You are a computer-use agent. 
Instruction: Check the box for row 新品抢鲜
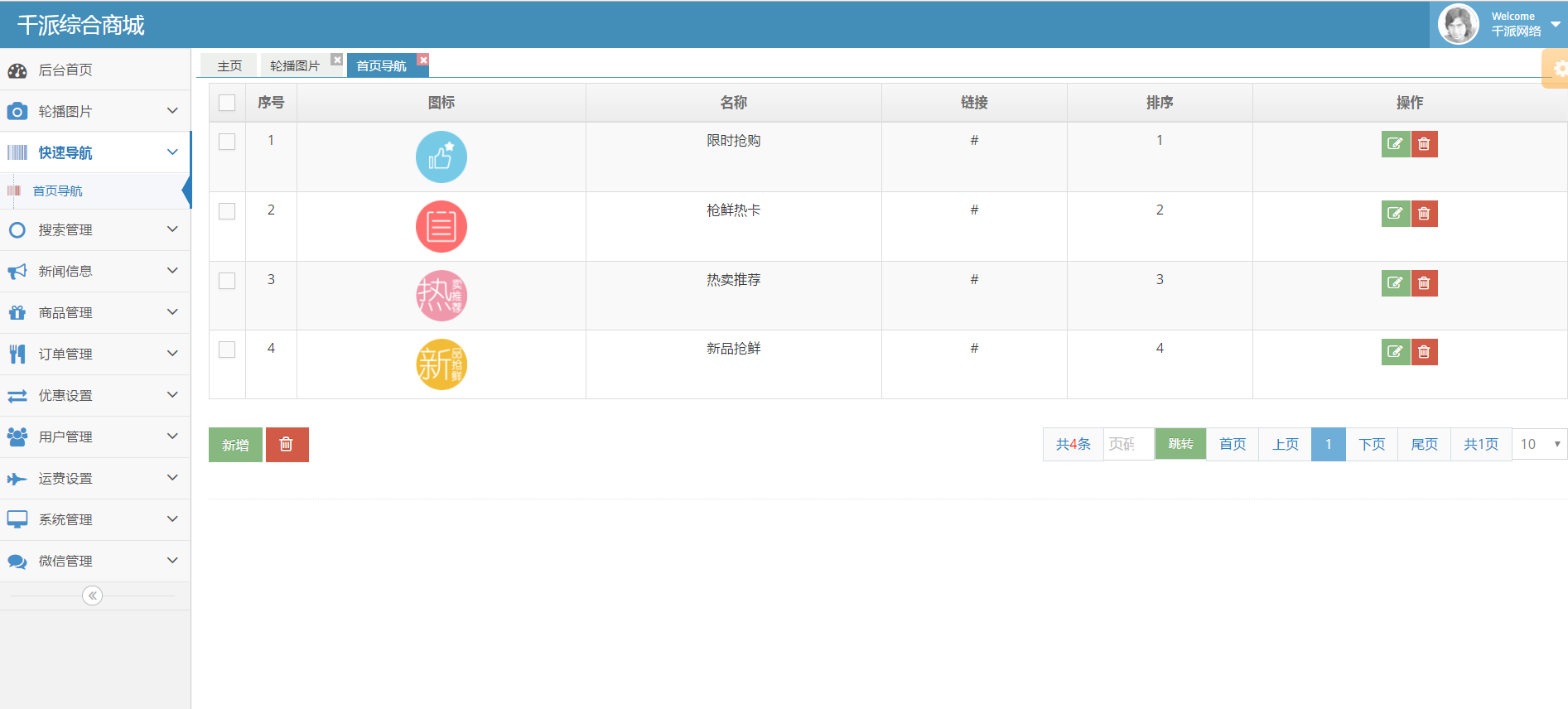coord(227,350)
